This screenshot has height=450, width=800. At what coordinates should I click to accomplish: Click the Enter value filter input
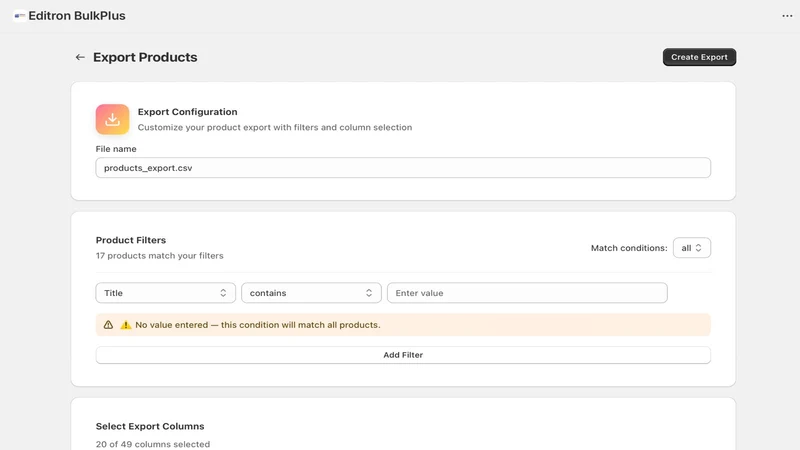click(x=527, y=293)
